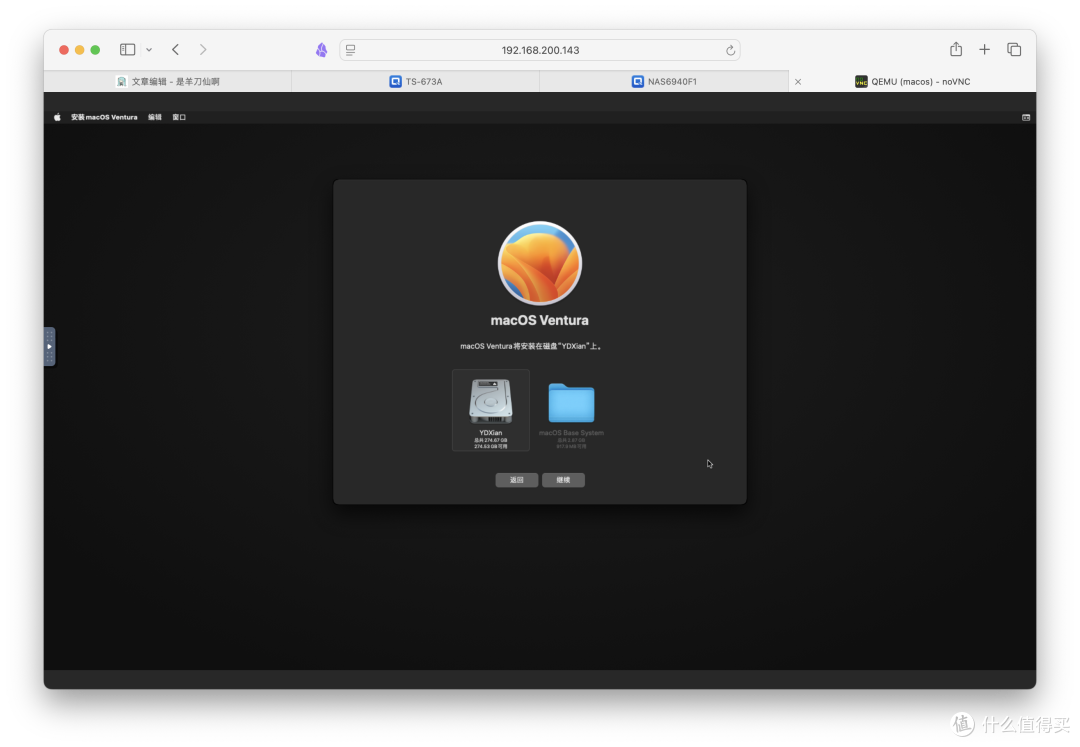This screenshot has height=747, width=1080.
Task: Open the Apple menu in the VM
Action: [x=57, y=117]
